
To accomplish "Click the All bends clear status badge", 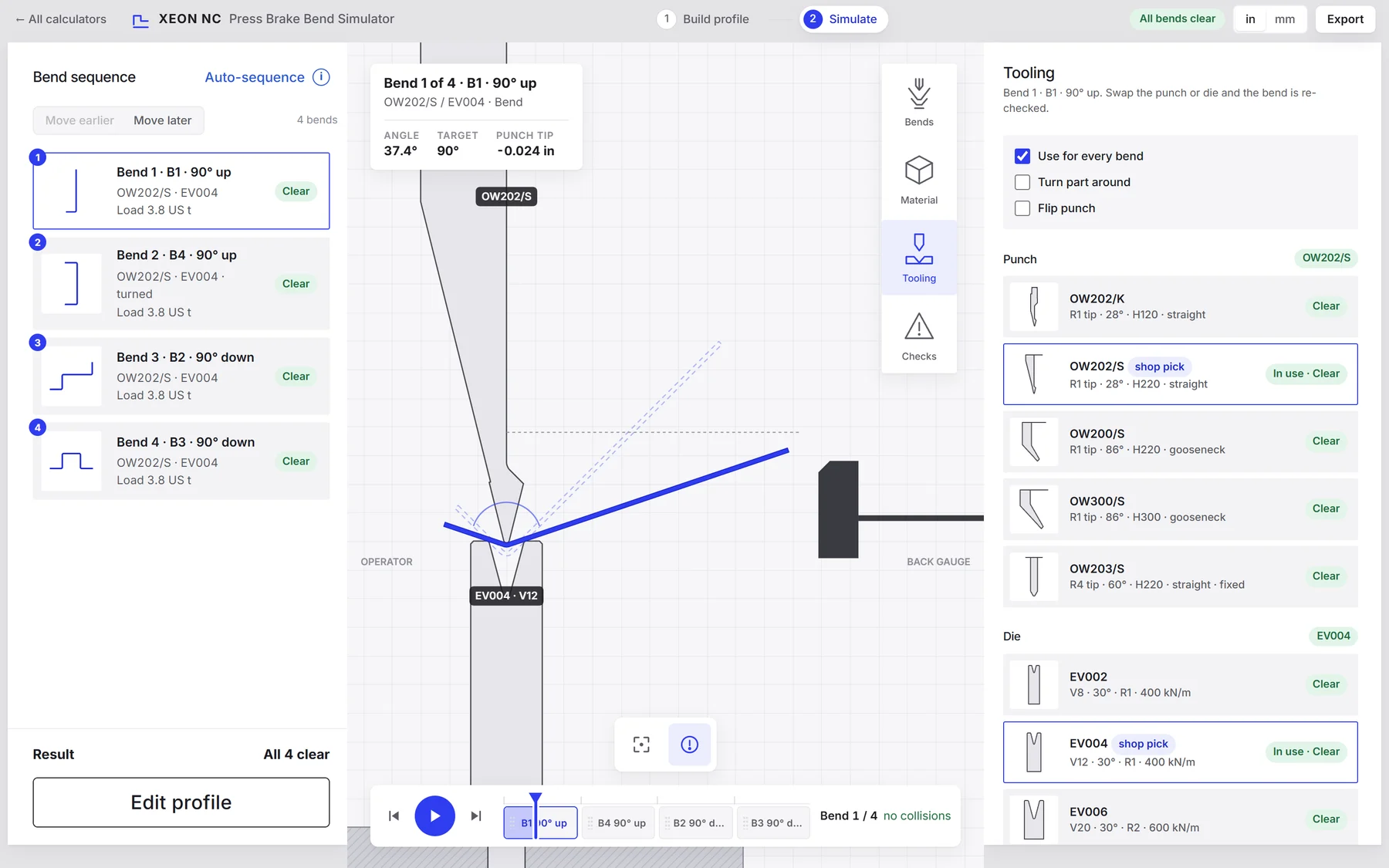I will pyautogui.click(x=1178, y=19).
